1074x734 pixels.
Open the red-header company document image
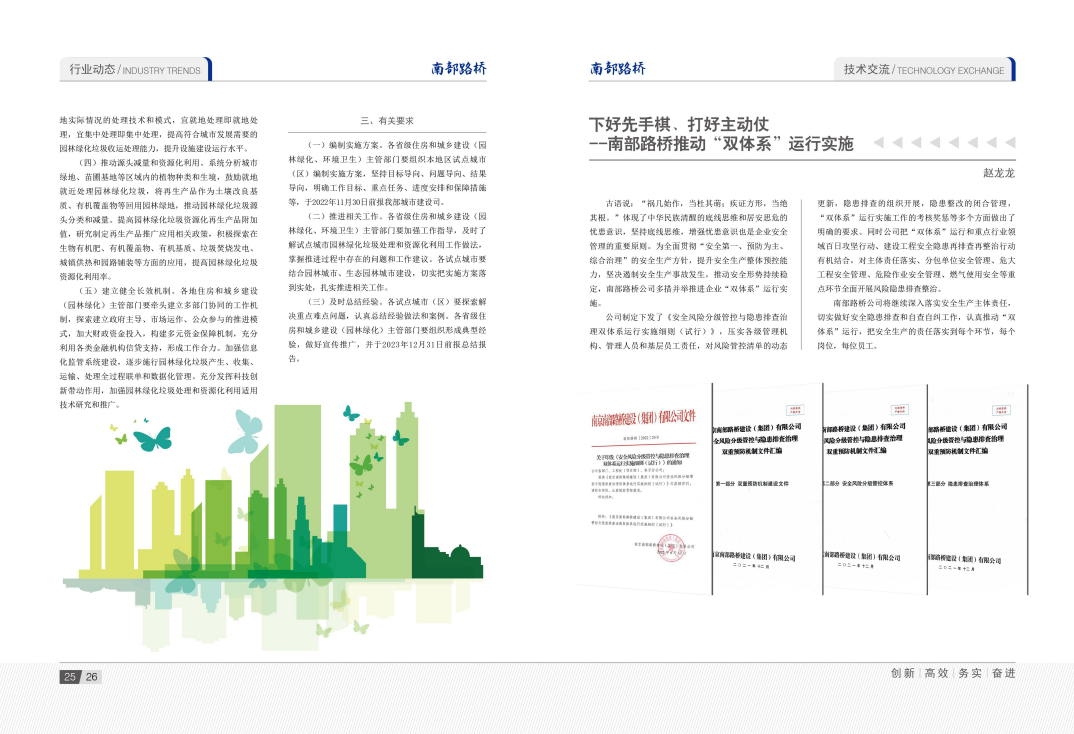coord(644,488)
